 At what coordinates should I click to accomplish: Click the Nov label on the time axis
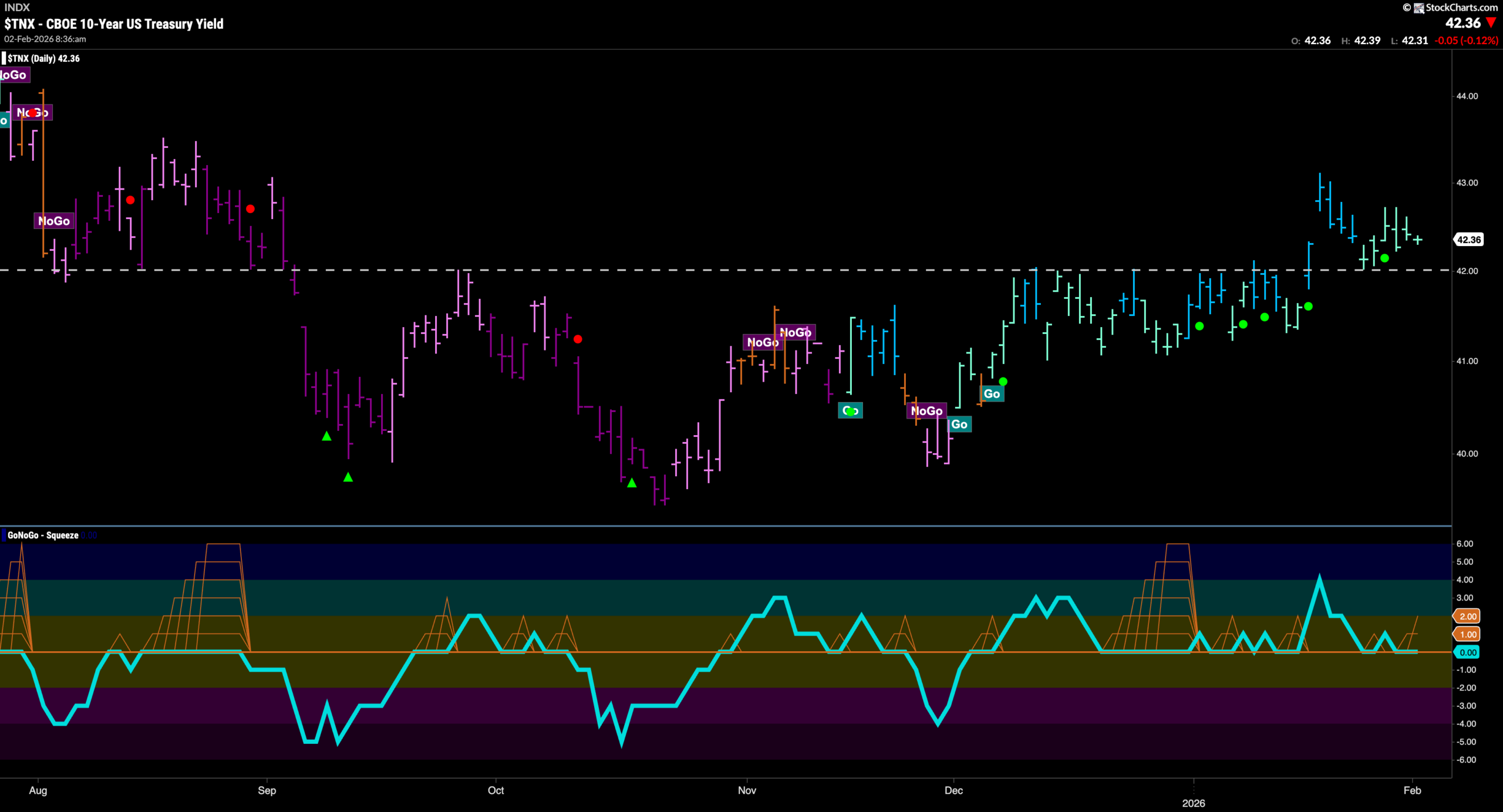click(747, 790)
